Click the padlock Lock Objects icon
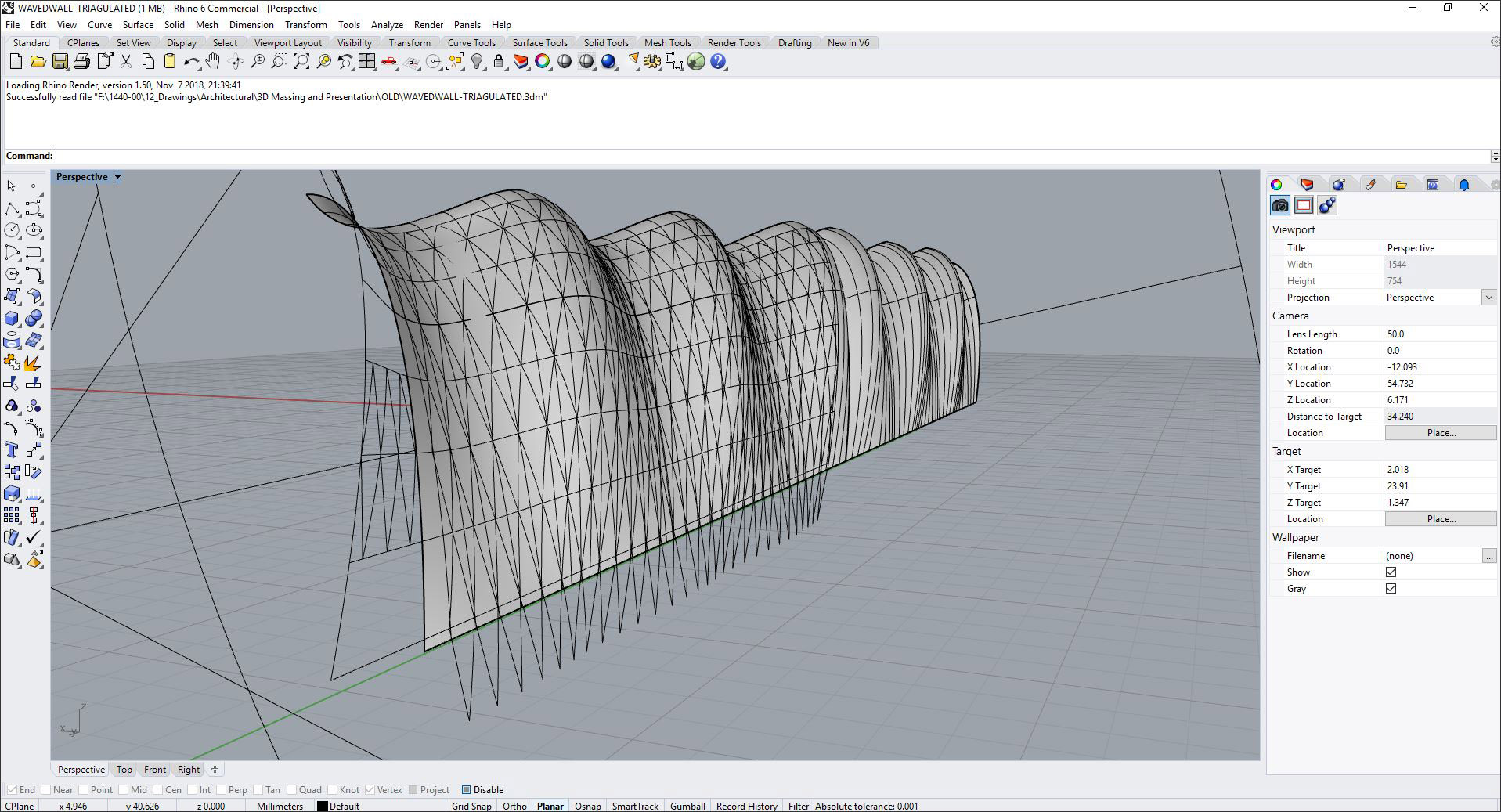This screenshot has height=812, width=1501. click(x=499, y=61)
